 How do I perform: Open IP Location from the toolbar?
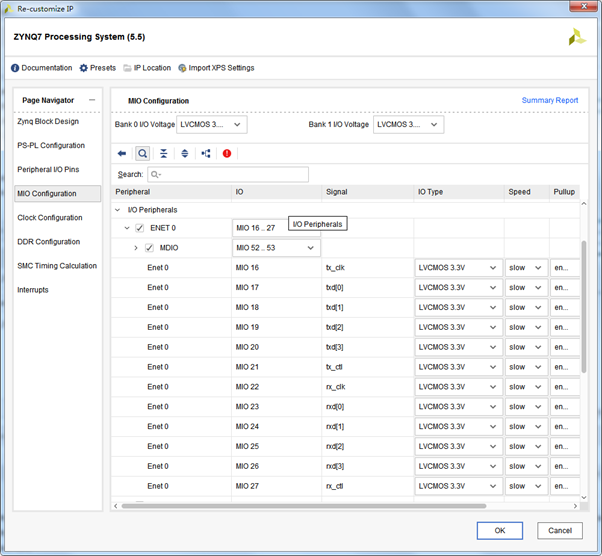click(x=147, y=68)
